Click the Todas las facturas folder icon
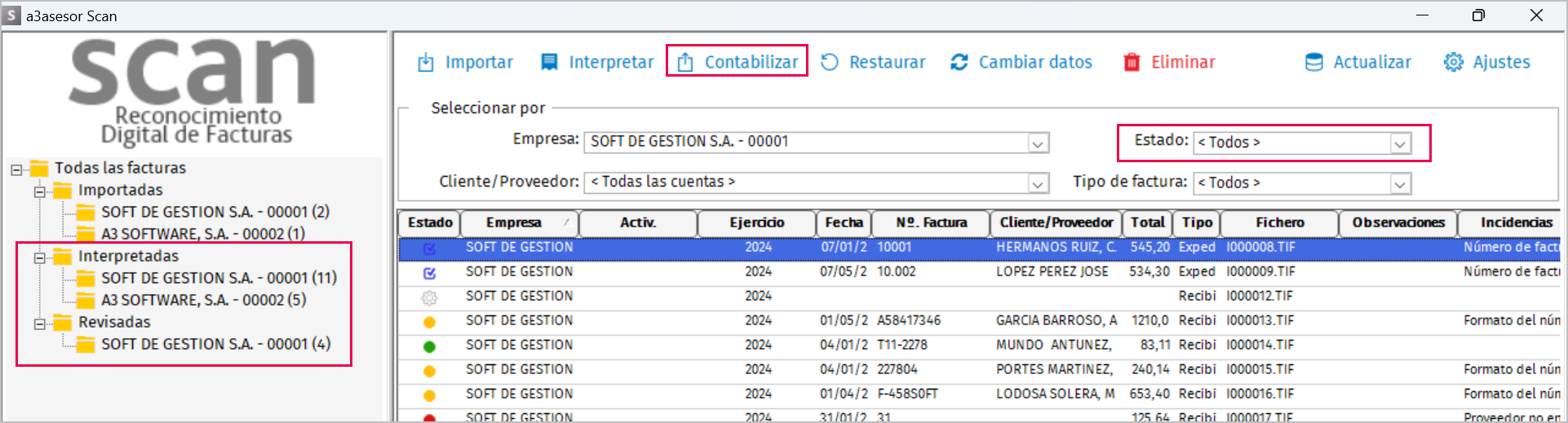 pos(39,169)
